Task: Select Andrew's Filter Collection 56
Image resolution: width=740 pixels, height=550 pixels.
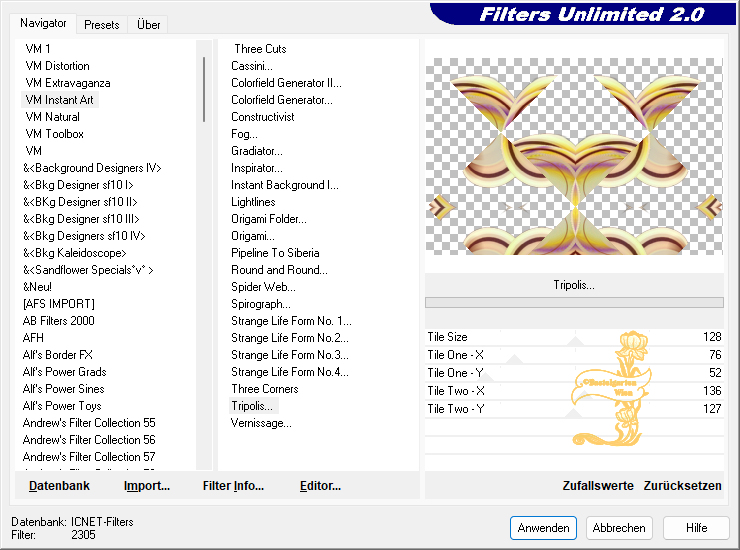Action: coord(89,440)
